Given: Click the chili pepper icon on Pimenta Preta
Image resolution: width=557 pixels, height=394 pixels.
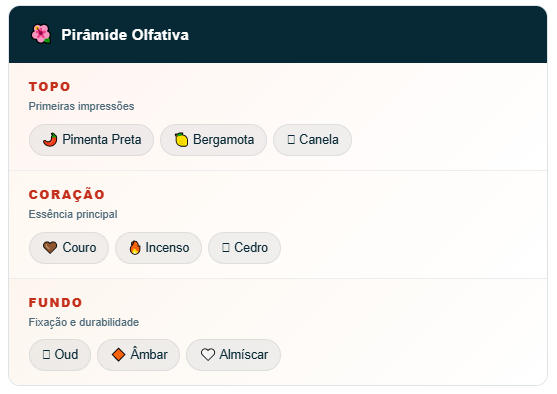Looking at the screenshot, I should click(x=50, y=140).
